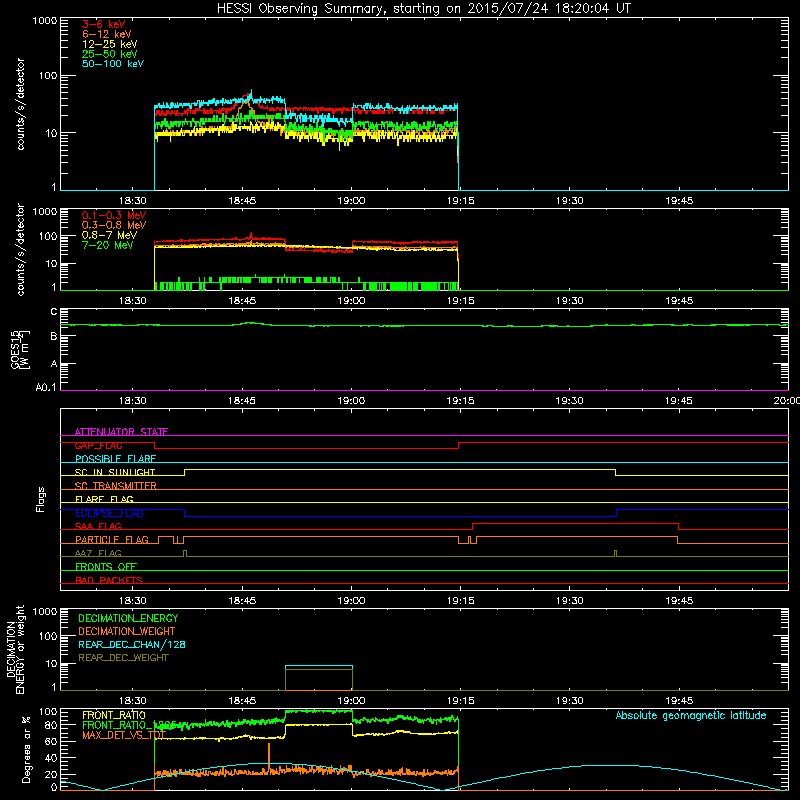800x800 pixels.
Task: Click the 20:00 time tick label
Action: click(x=787, y=401)
